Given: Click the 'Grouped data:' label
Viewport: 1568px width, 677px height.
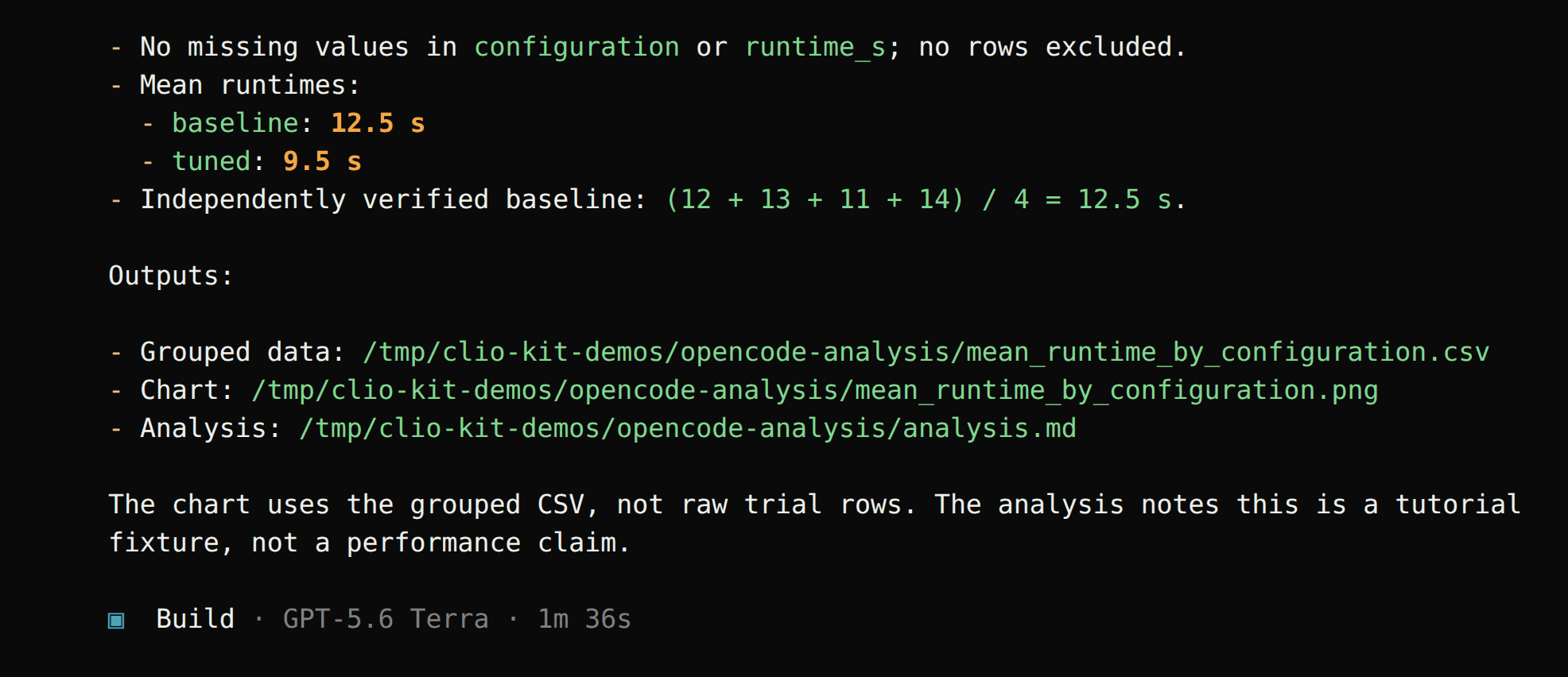Looking at the screenshot, I should click(243, 352).
